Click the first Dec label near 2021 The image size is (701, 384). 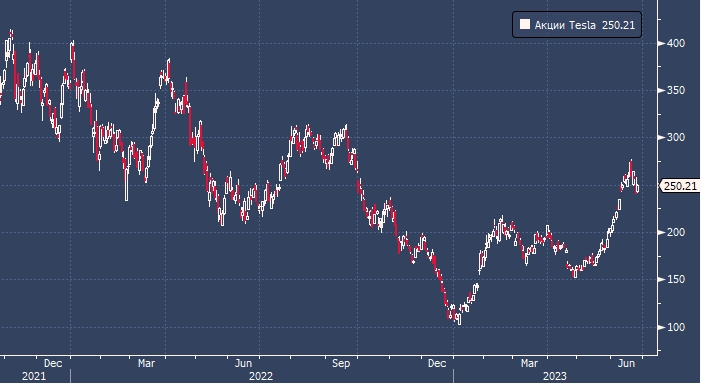tap(53, 363)
